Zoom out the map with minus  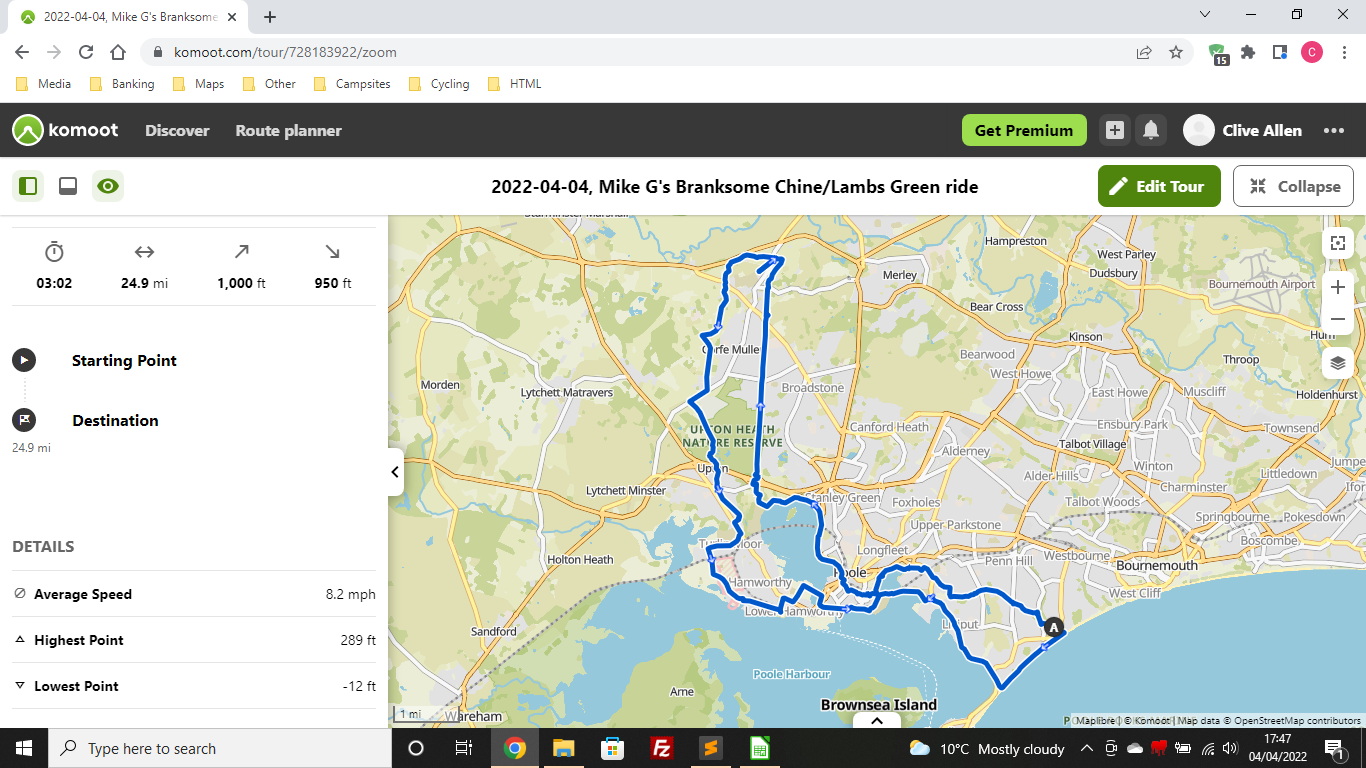point(1338,319)
